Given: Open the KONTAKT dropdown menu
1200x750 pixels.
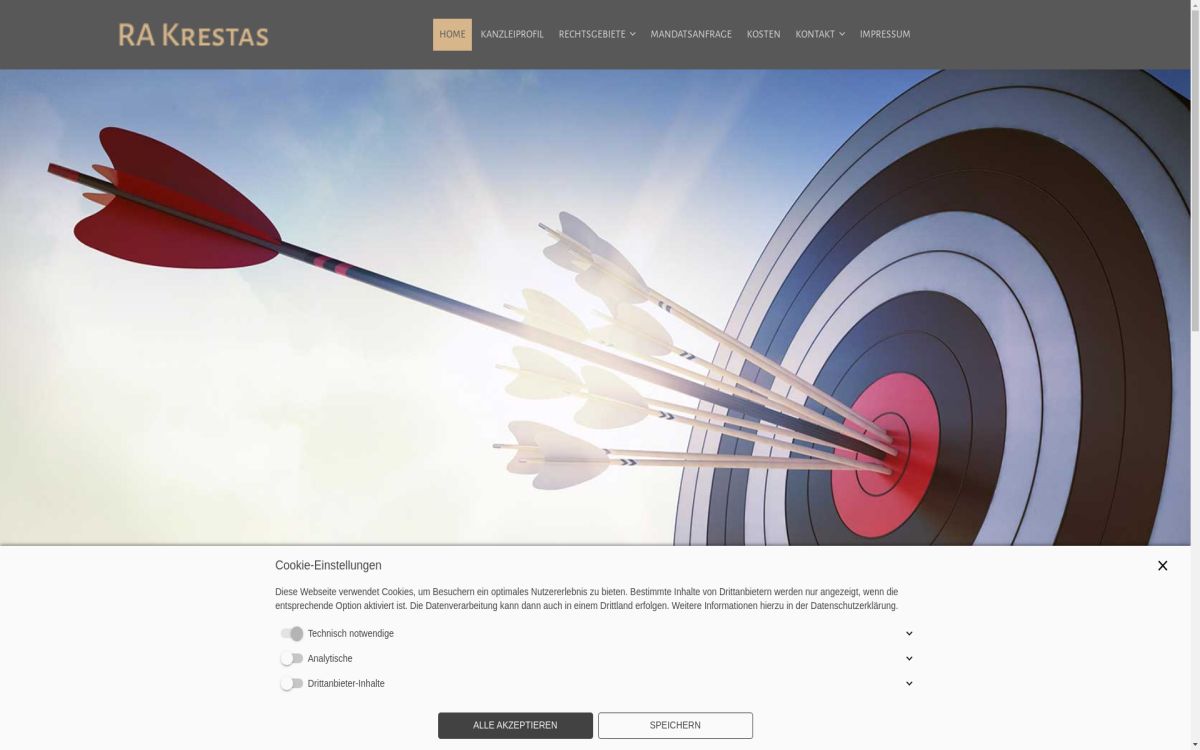Looking at the screenshot, I should (x=820, y=33).
